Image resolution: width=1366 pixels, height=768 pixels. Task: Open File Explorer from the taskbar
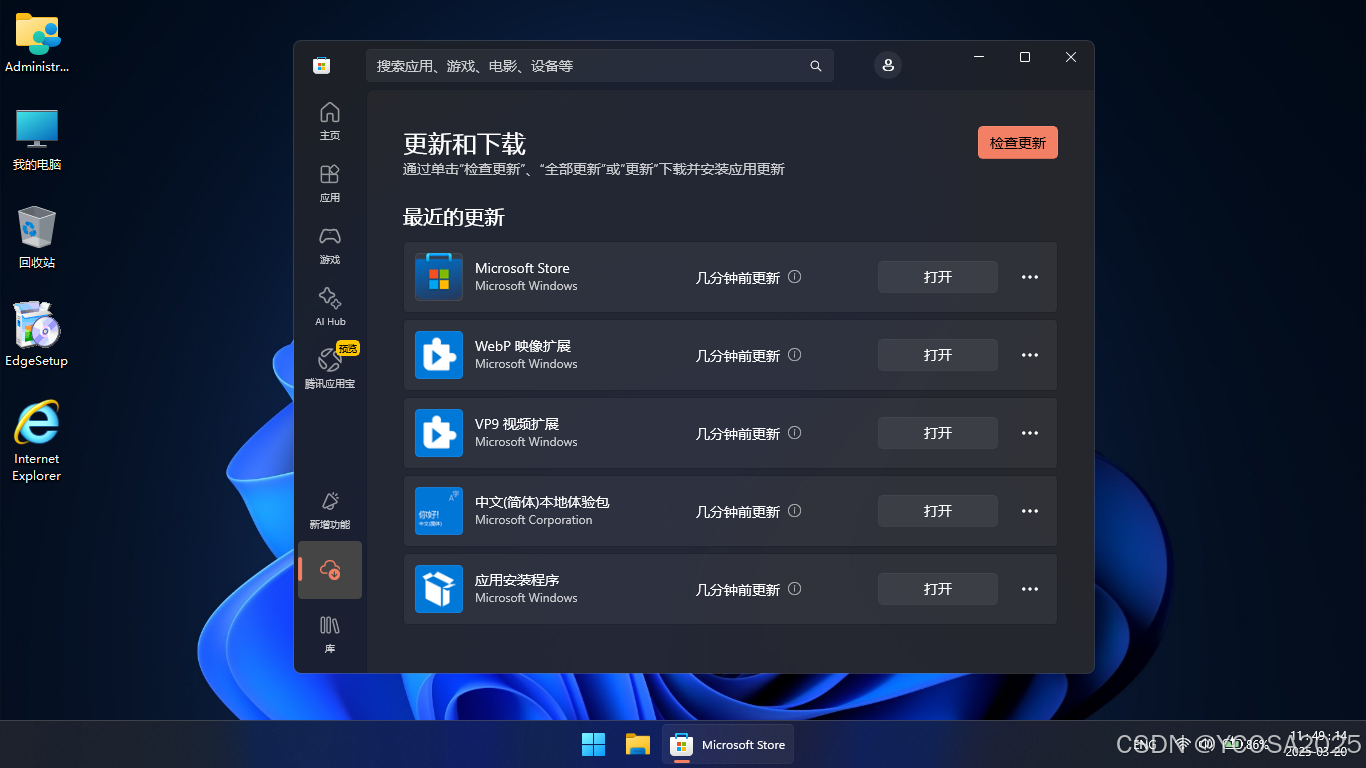[638, 745]
